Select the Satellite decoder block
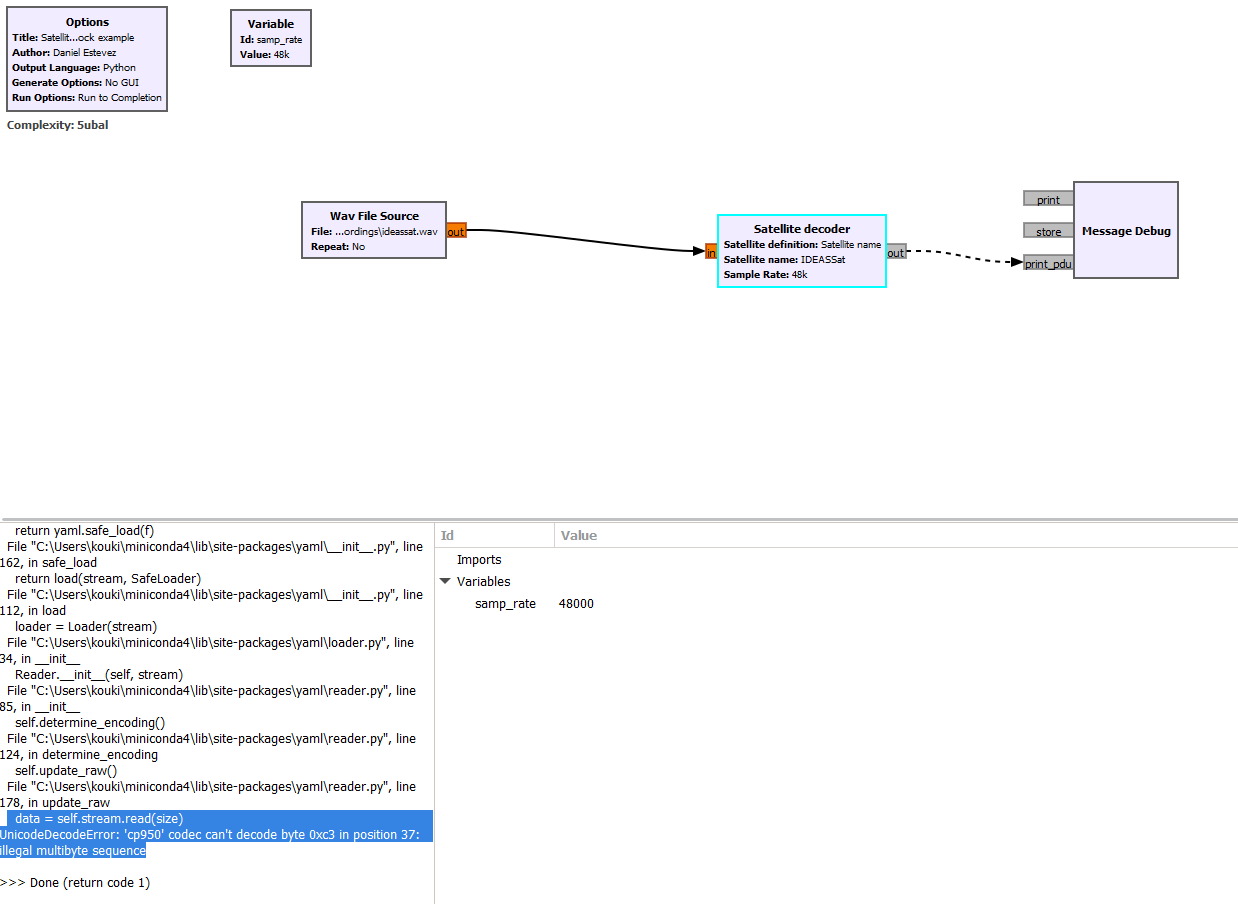Screen dimensions: 1238x904 coord(802,251)
